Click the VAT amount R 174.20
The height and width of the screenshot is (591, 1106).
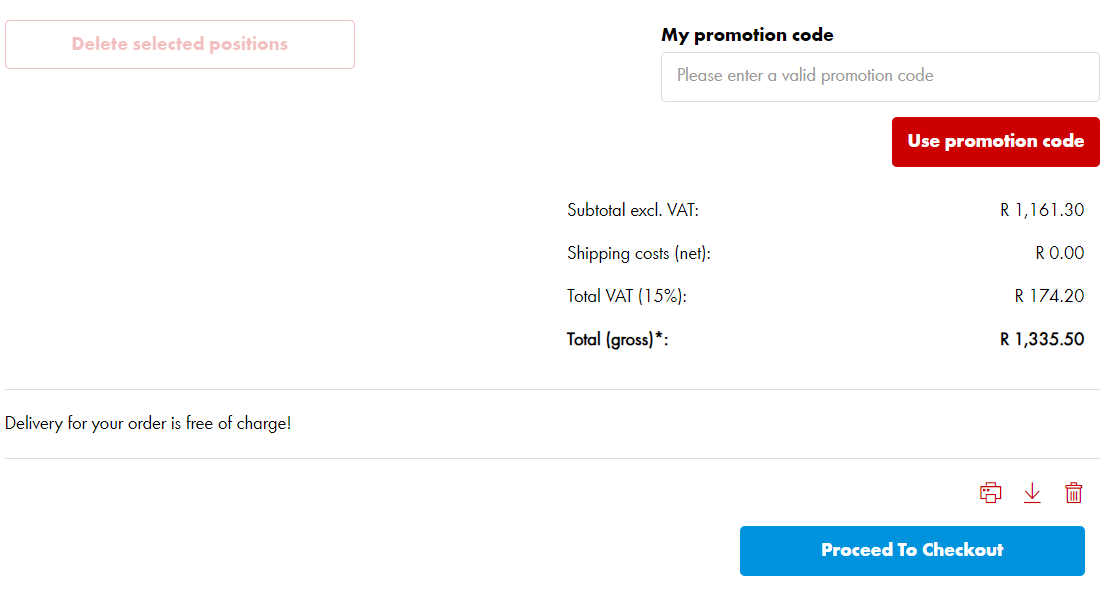pos(1049,297)
